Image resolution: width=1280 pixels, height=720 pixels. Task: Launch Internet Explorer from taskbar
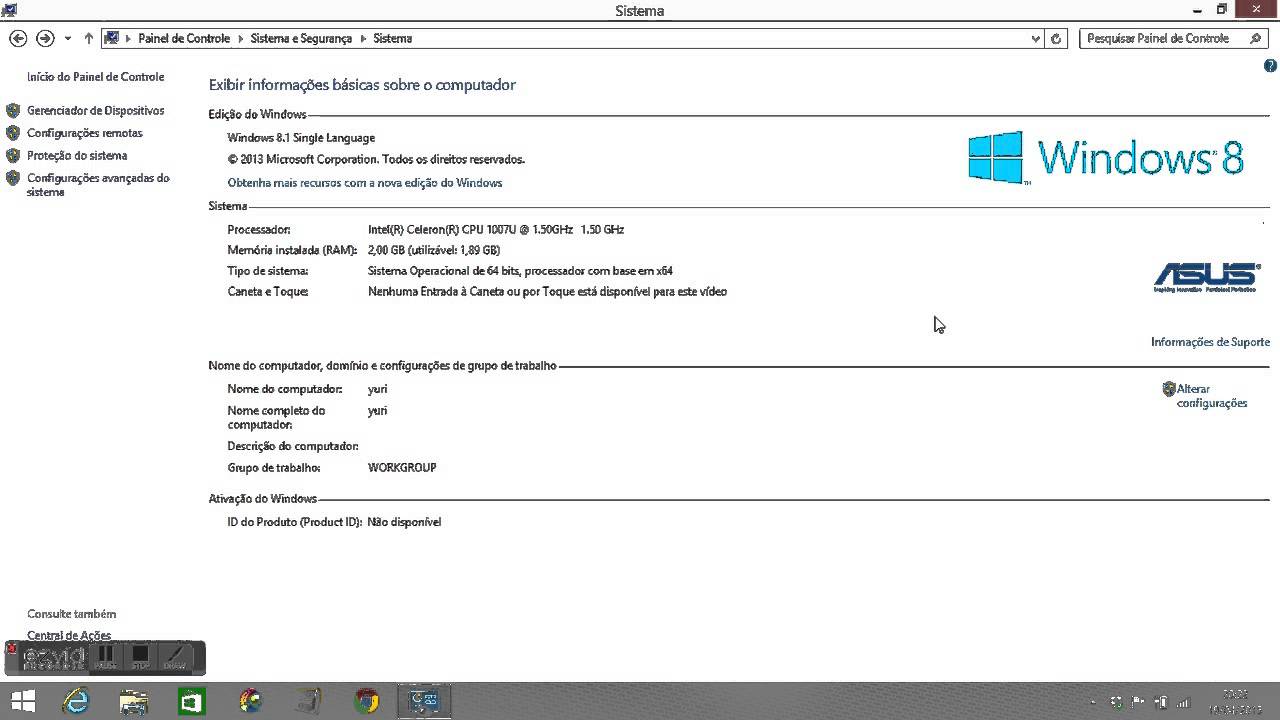(76, 702)
